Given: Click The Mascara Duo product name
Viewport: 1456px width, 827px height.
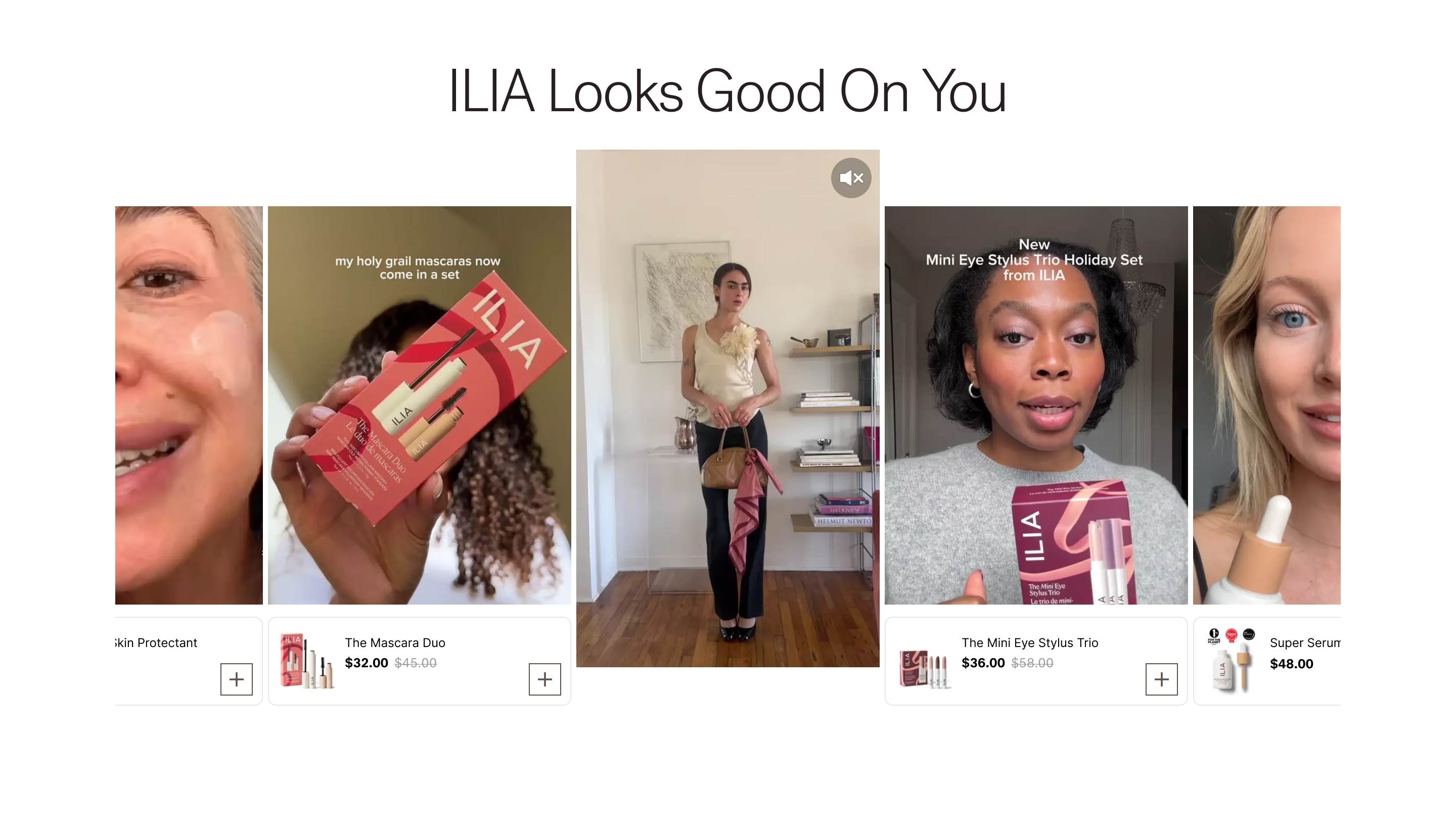Looking at the screenshot, I should (395, 642).
